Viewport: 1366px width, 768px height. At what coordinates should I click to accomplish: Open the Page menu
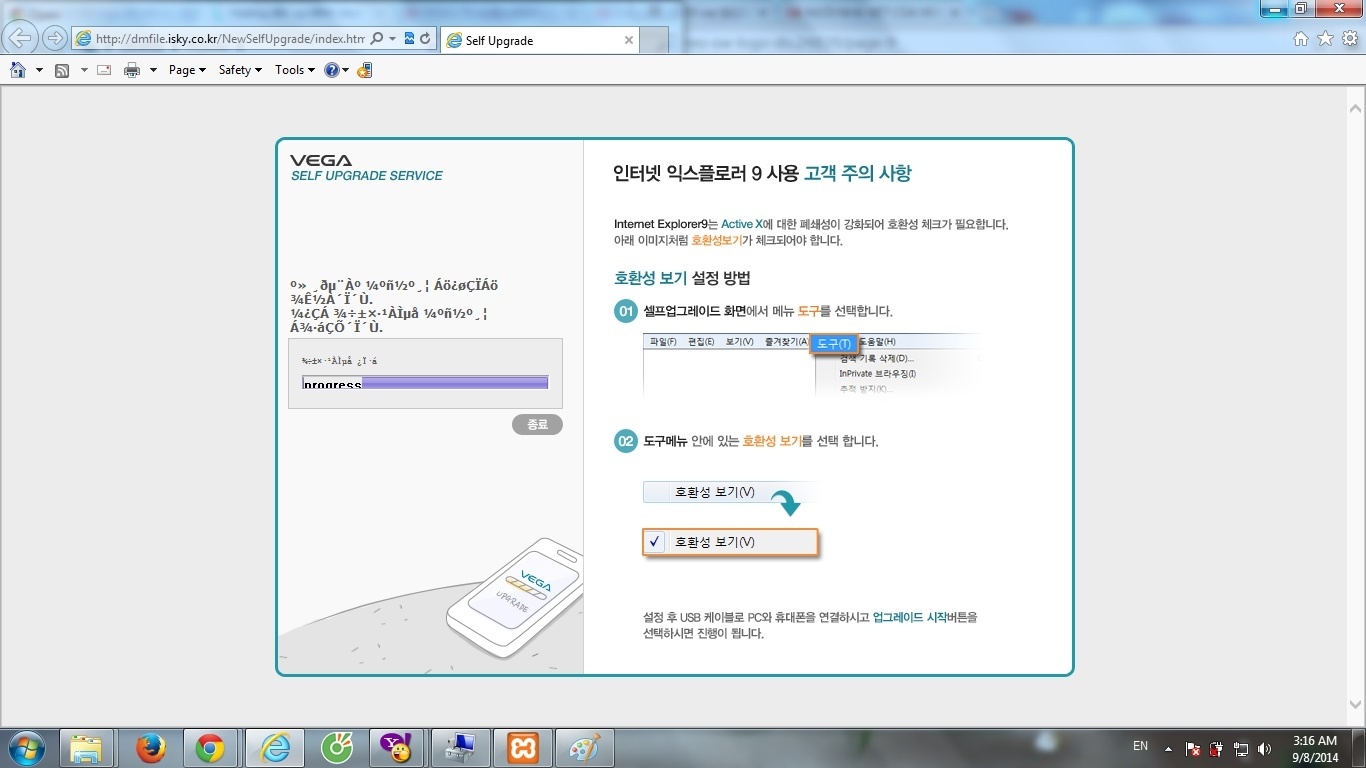click(x=187, y=70)
